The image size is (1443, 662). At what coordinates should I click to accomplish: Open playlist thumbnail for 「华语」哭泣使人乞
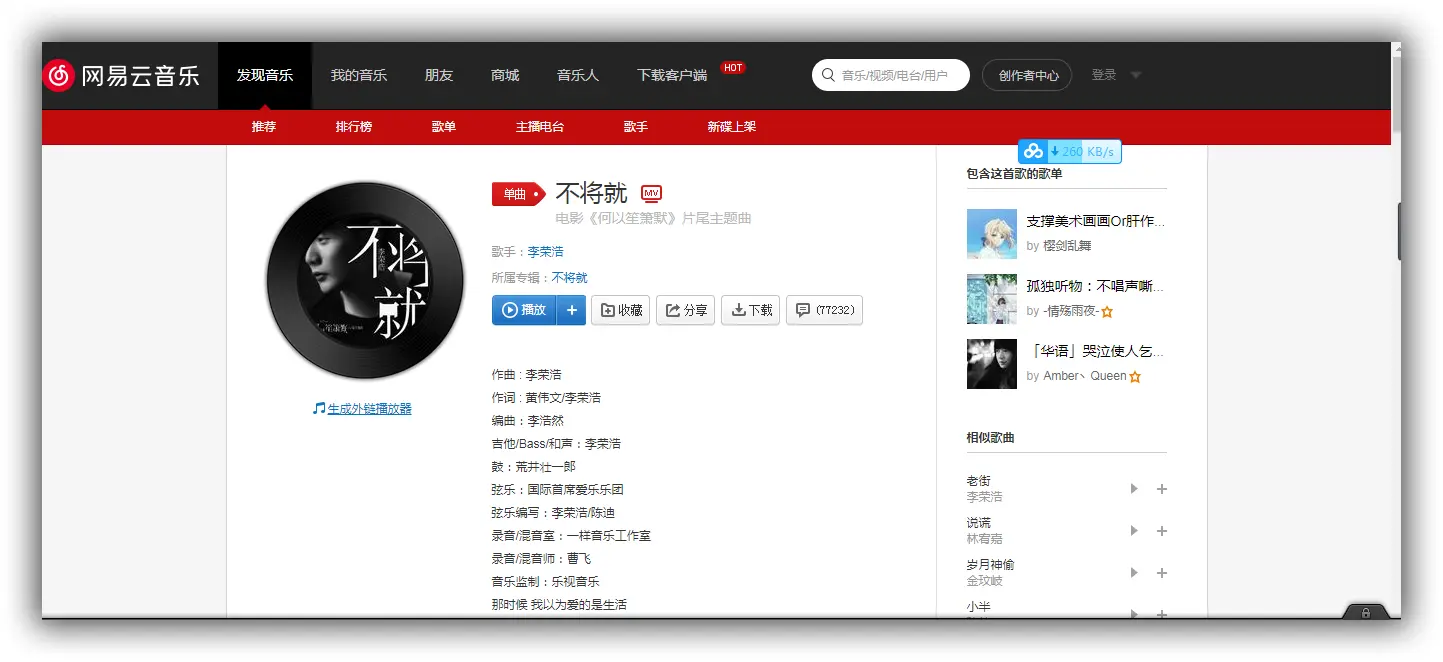click(992, 364)
